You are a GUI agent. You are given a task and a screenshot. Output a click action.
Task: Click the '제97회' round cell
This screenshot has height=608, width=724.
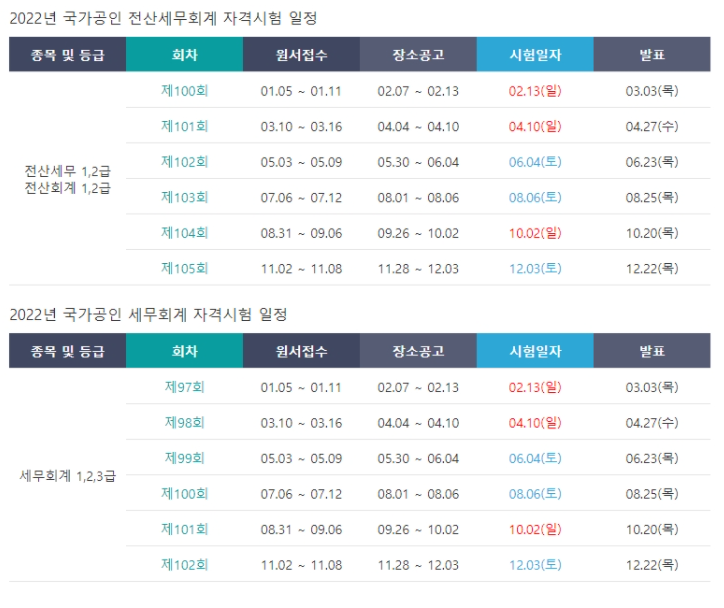(184, 387)
